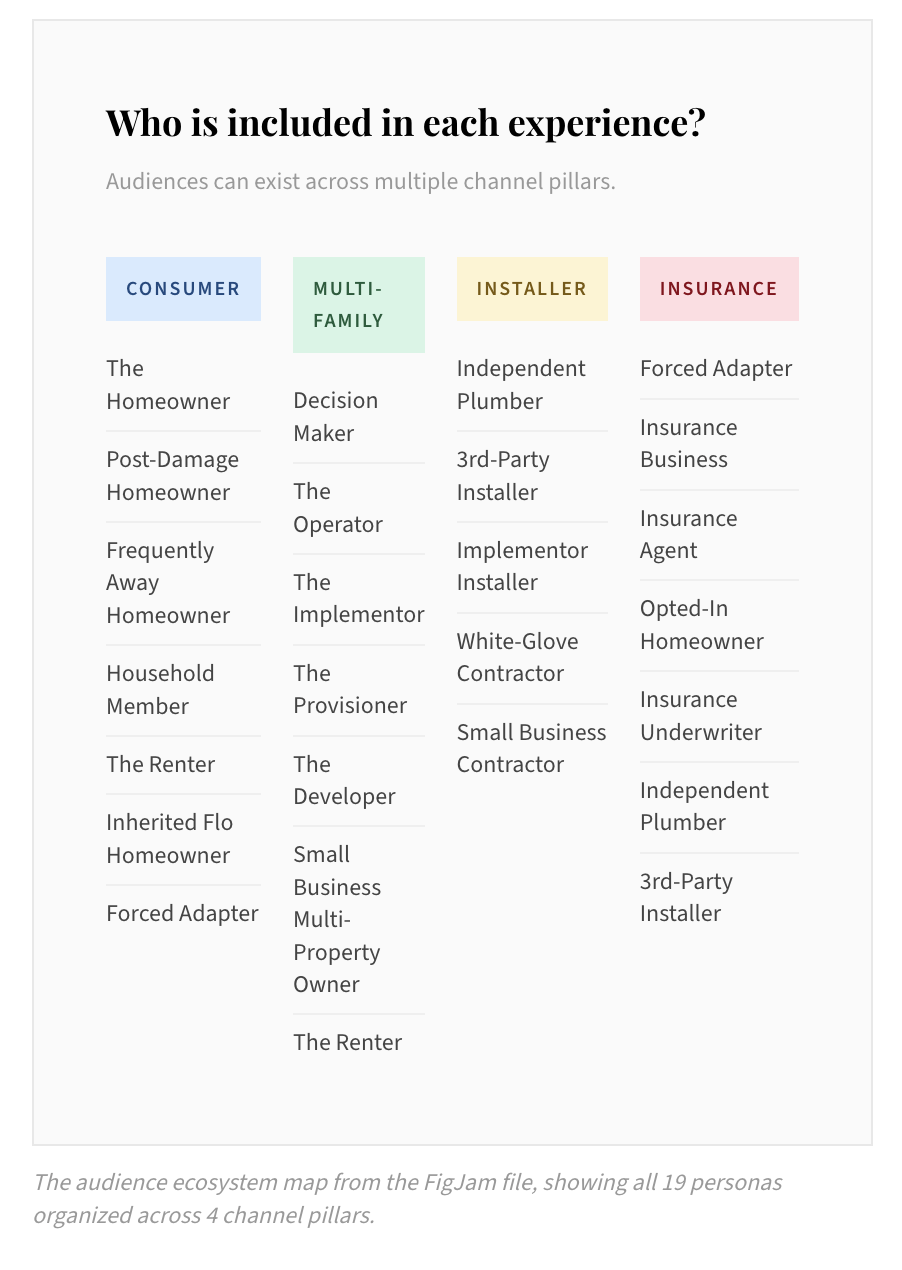Select Insurance Agent entry

pyautogui.click(x=689, y=534)
